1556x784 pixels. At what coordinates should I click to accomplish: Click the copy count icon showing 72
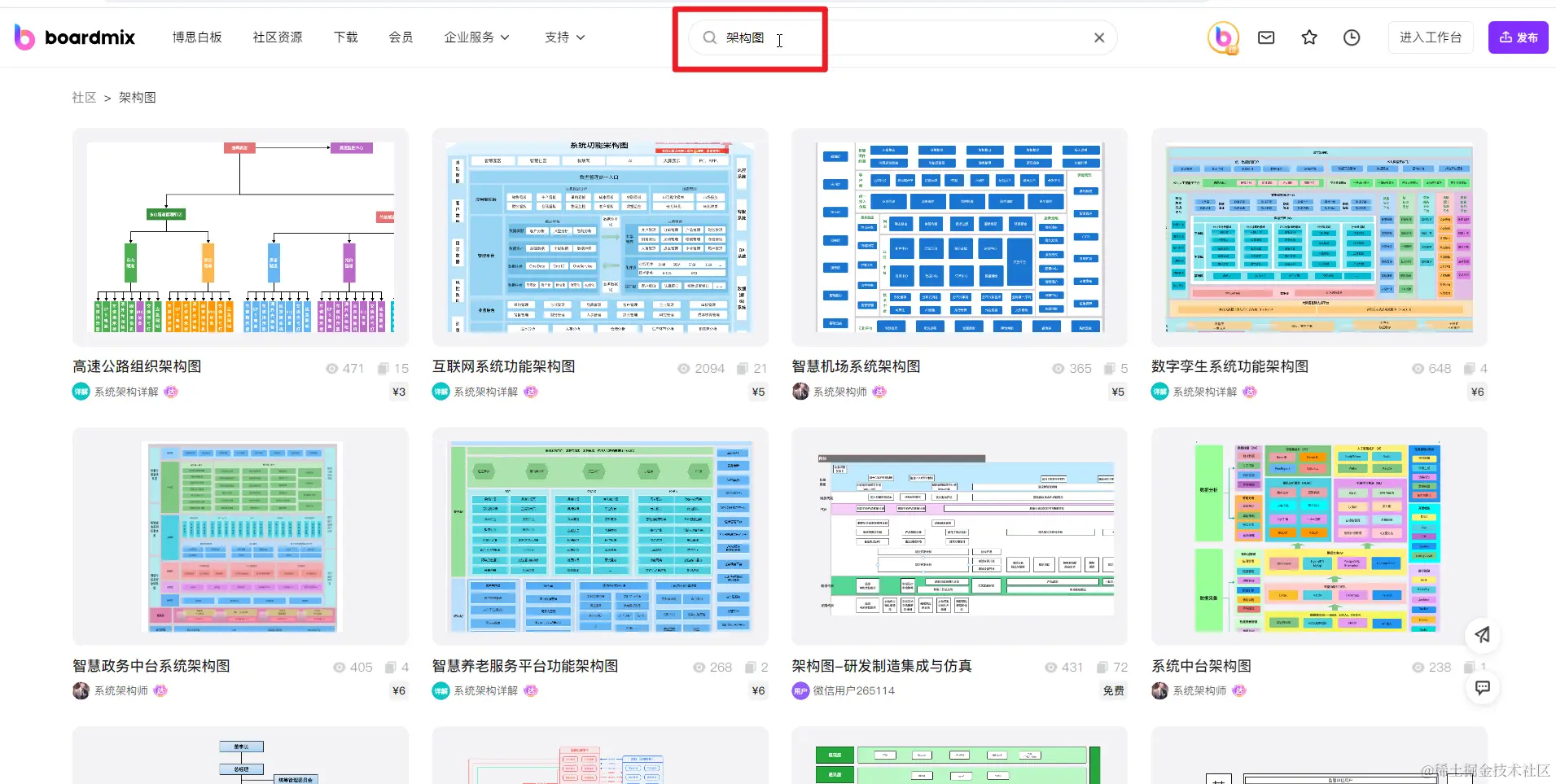[1102, 668]
